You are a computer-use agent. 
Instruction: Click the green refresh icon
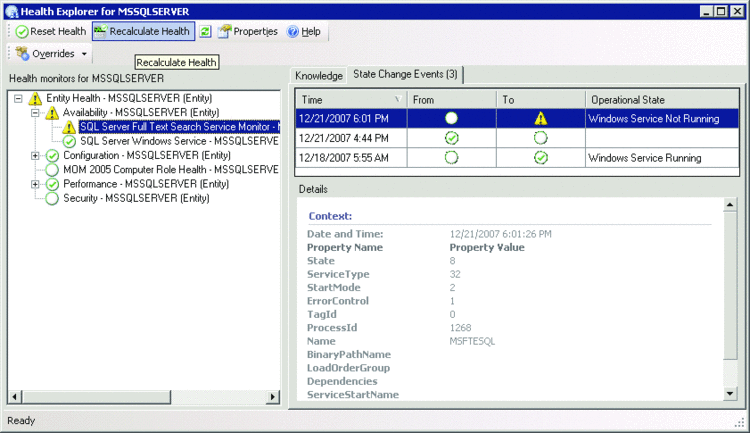click(206, 32)
